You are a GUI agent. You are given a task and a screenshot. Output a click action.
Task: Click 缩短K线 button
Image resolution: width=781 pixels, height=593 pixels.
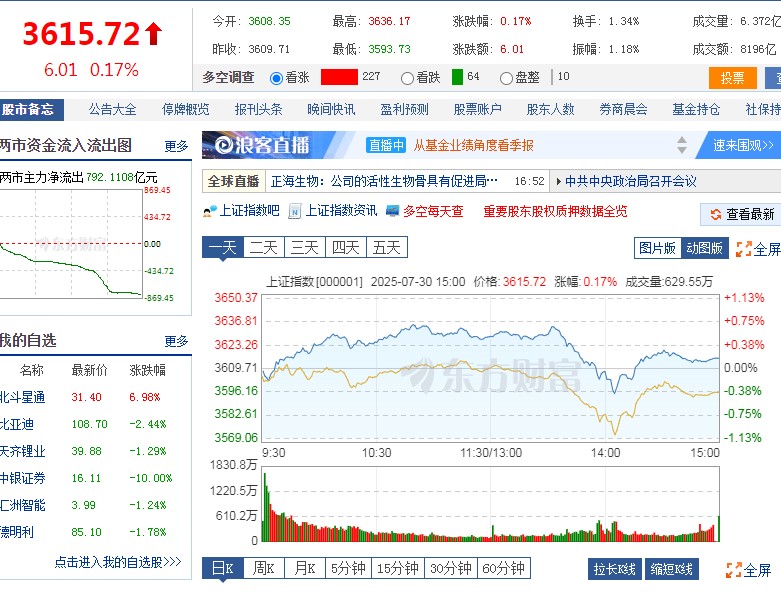point(671,569)
